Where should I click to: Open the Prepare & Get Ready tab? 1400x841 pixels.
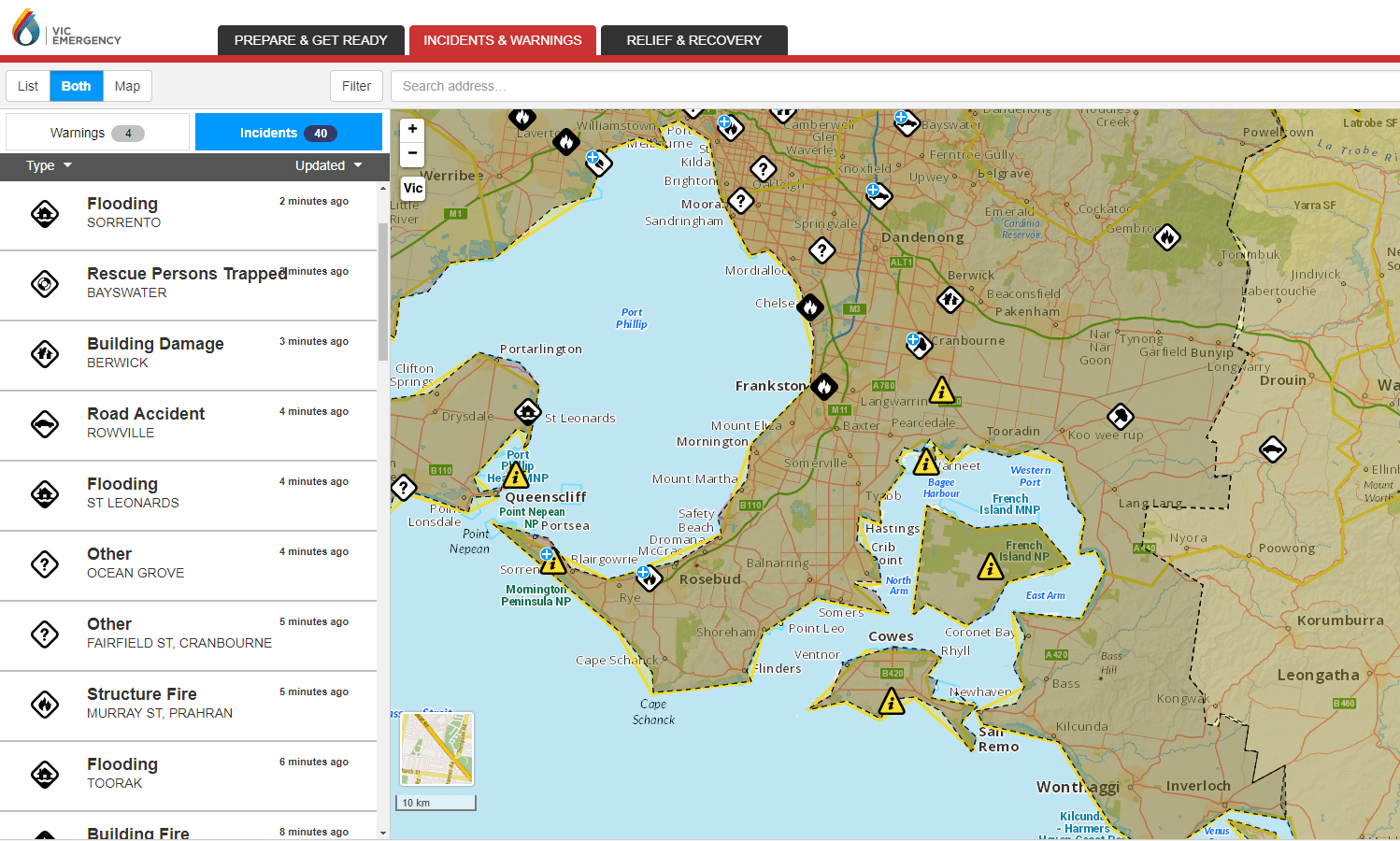tap(310, 40)
